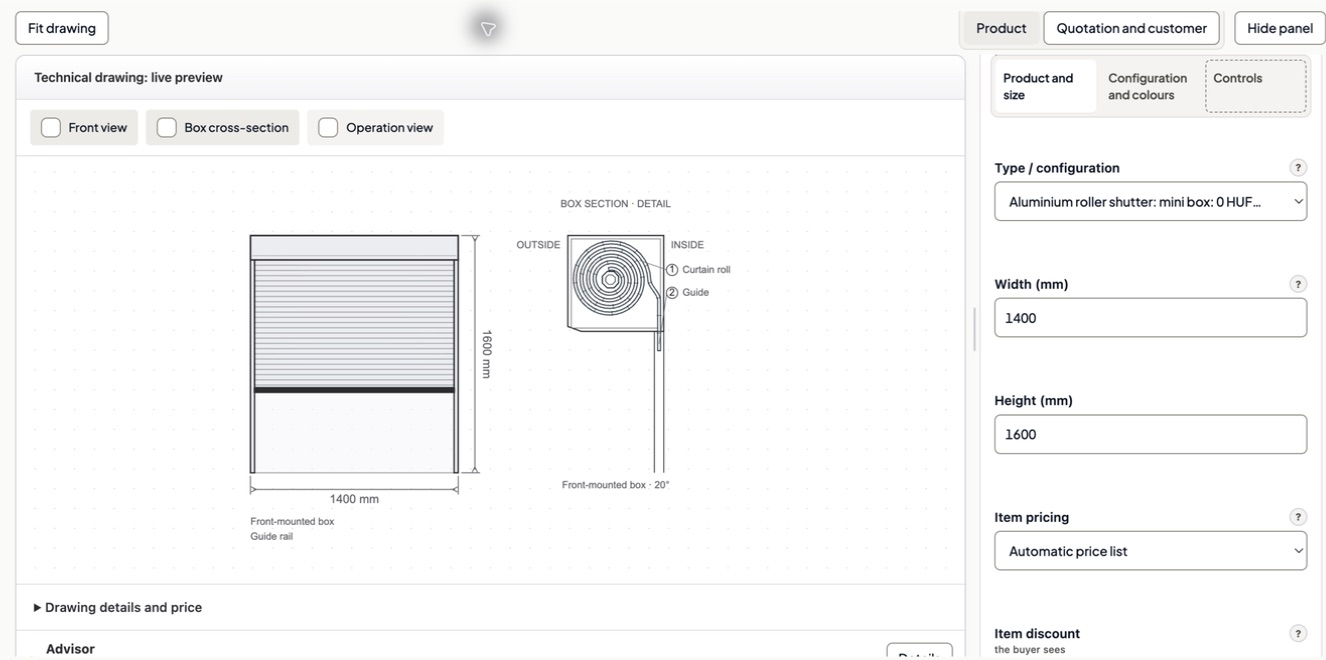
Task: Select Configuration and colours tab
Action: 1149,86
